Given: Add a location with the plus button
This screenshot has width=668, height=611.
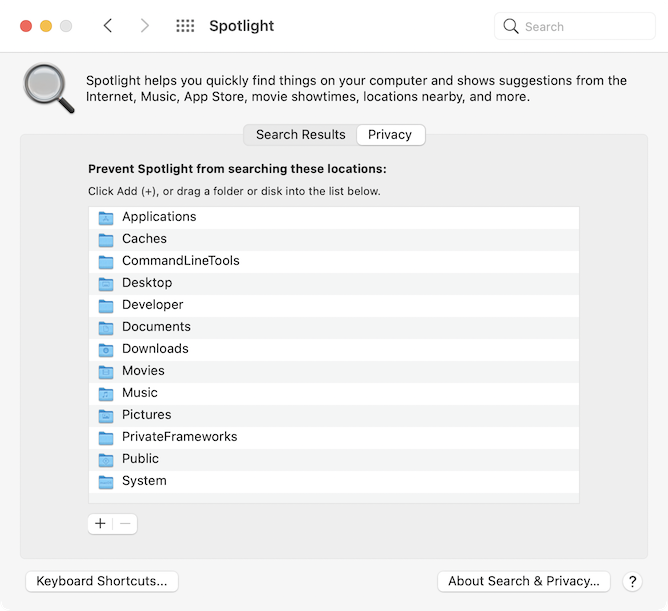Looking at the screenshot, I should point(100,523).
